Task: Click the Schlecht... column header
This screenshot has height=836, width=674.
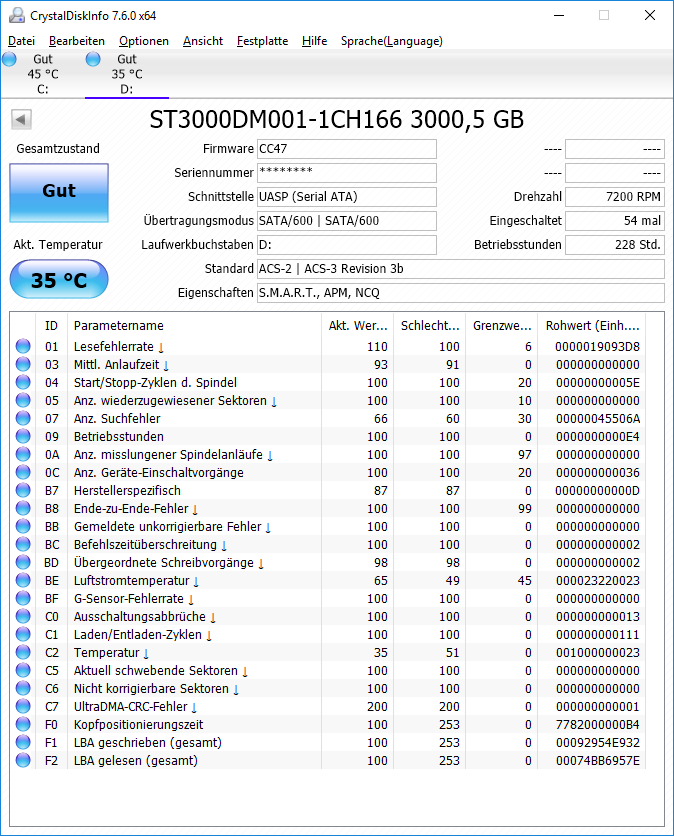Action: click(430, 326)
